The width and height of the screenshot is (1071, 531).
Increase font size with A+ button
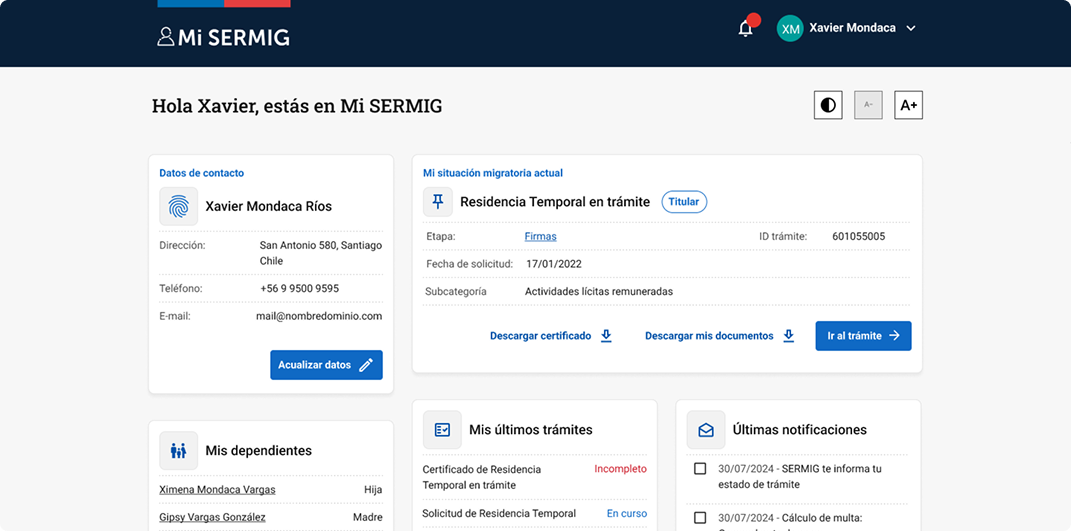[x=908, y=105]
